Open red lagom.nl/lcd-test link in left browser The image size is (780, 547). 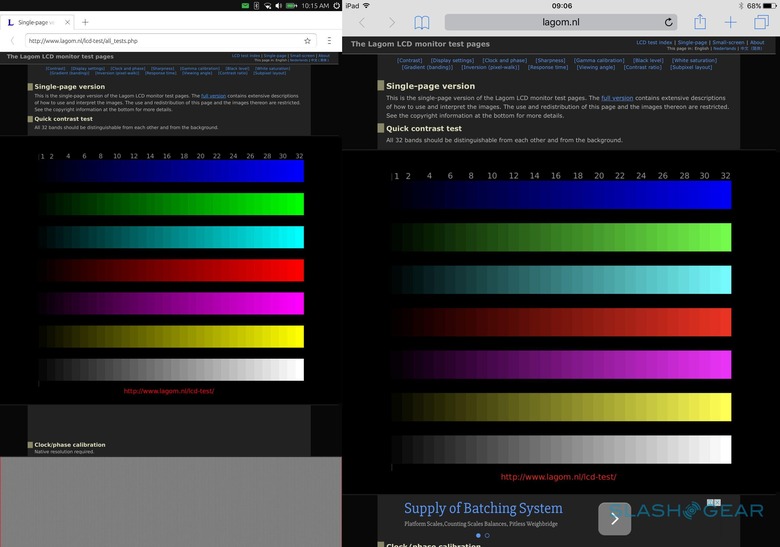169,391
